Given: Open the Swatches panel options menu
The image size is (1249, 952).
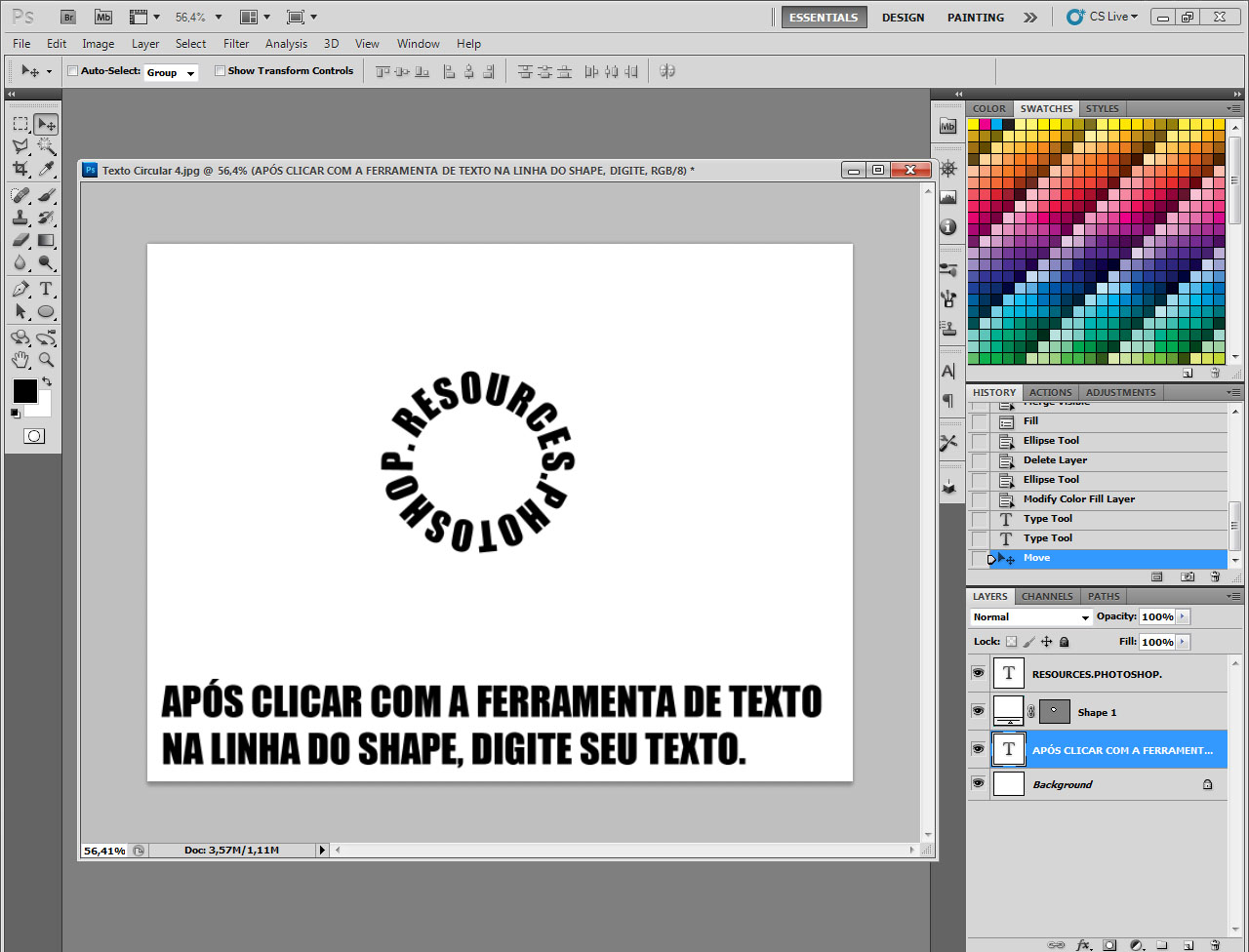Looking at the screenshot, I should click(1234, 108).
